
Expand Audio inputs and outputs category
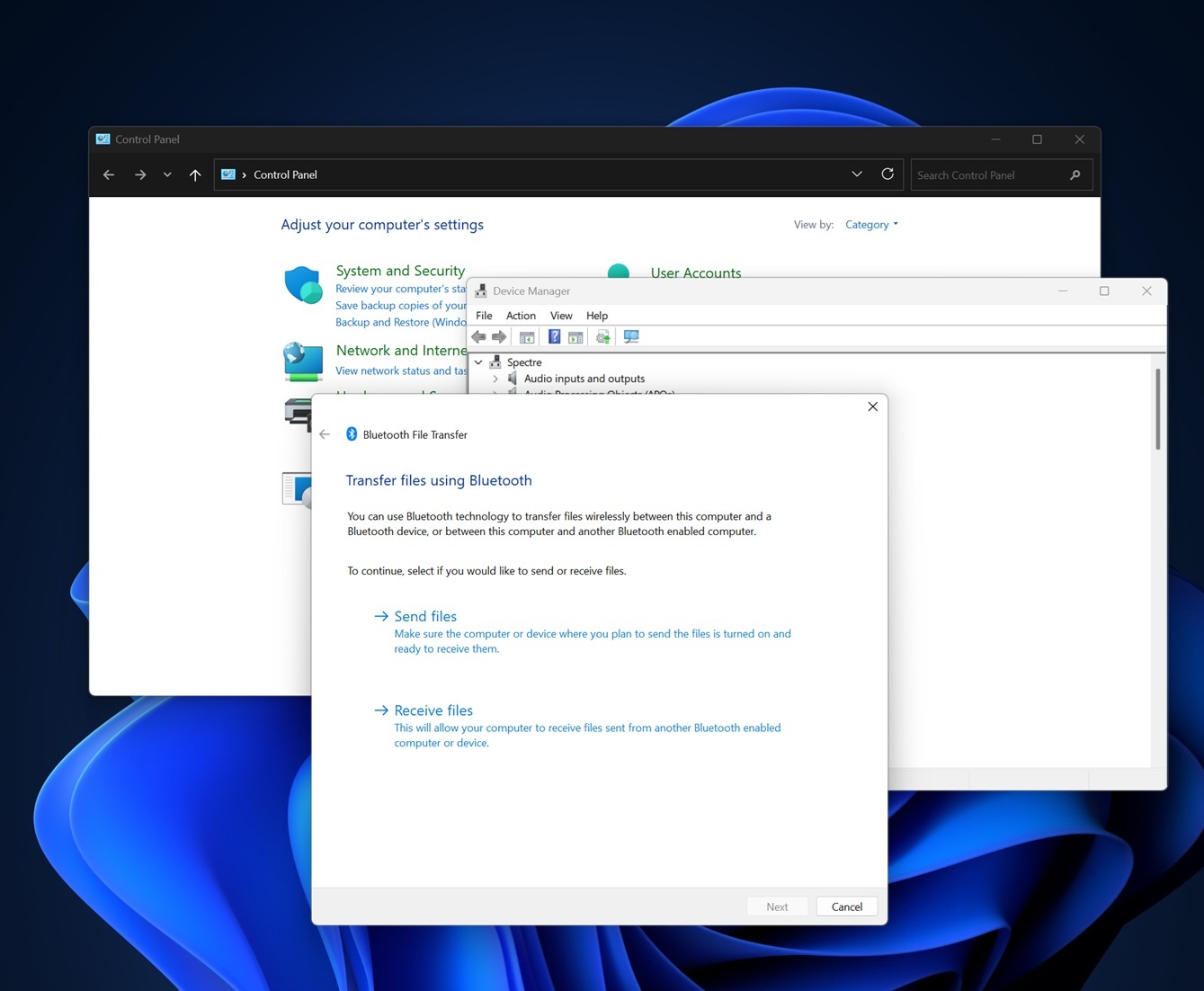(495, 379)
